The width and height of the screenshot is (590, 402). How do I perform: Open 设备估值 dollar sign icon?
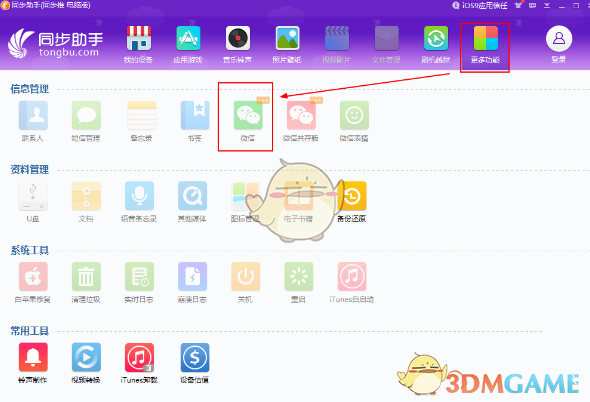pos(195,357)
